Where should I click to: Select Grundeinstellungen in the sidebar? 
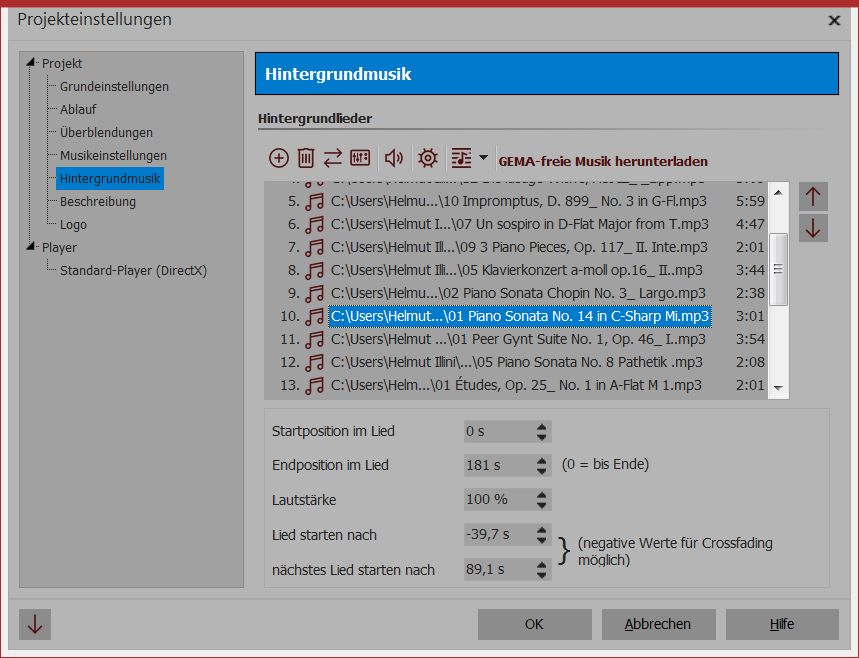[x=114, y=87]
